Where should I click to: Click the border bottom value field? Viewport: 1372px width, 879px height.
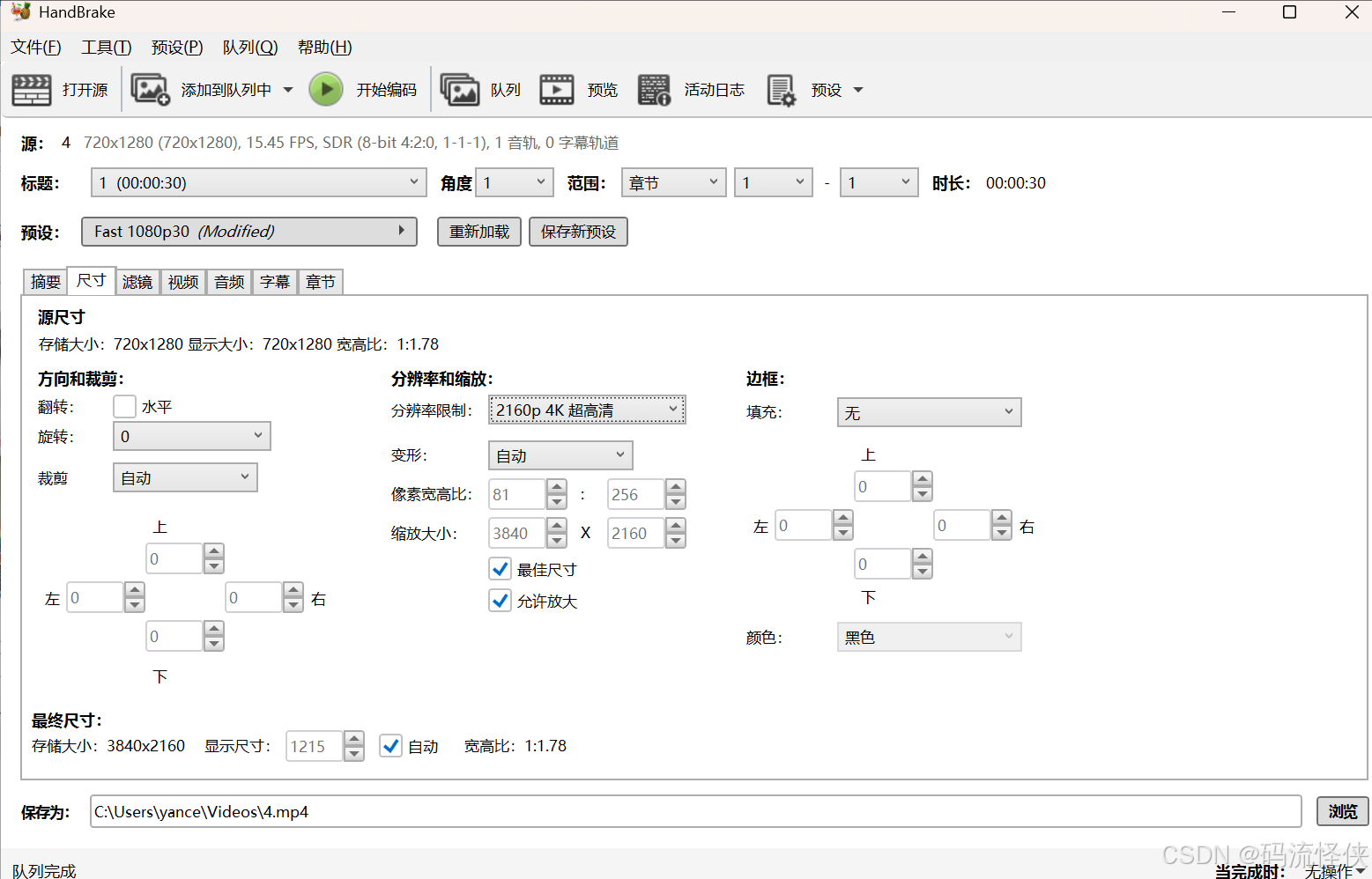point(883,564)
